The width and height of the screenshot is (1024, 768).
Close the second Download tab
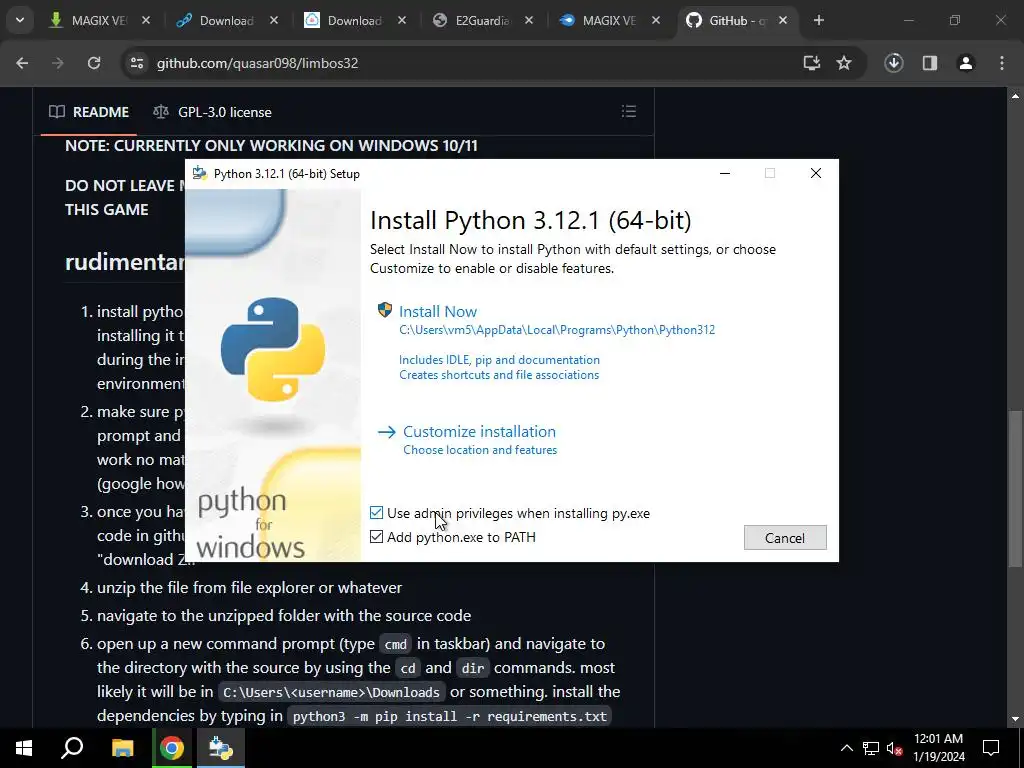pos(402,20)
